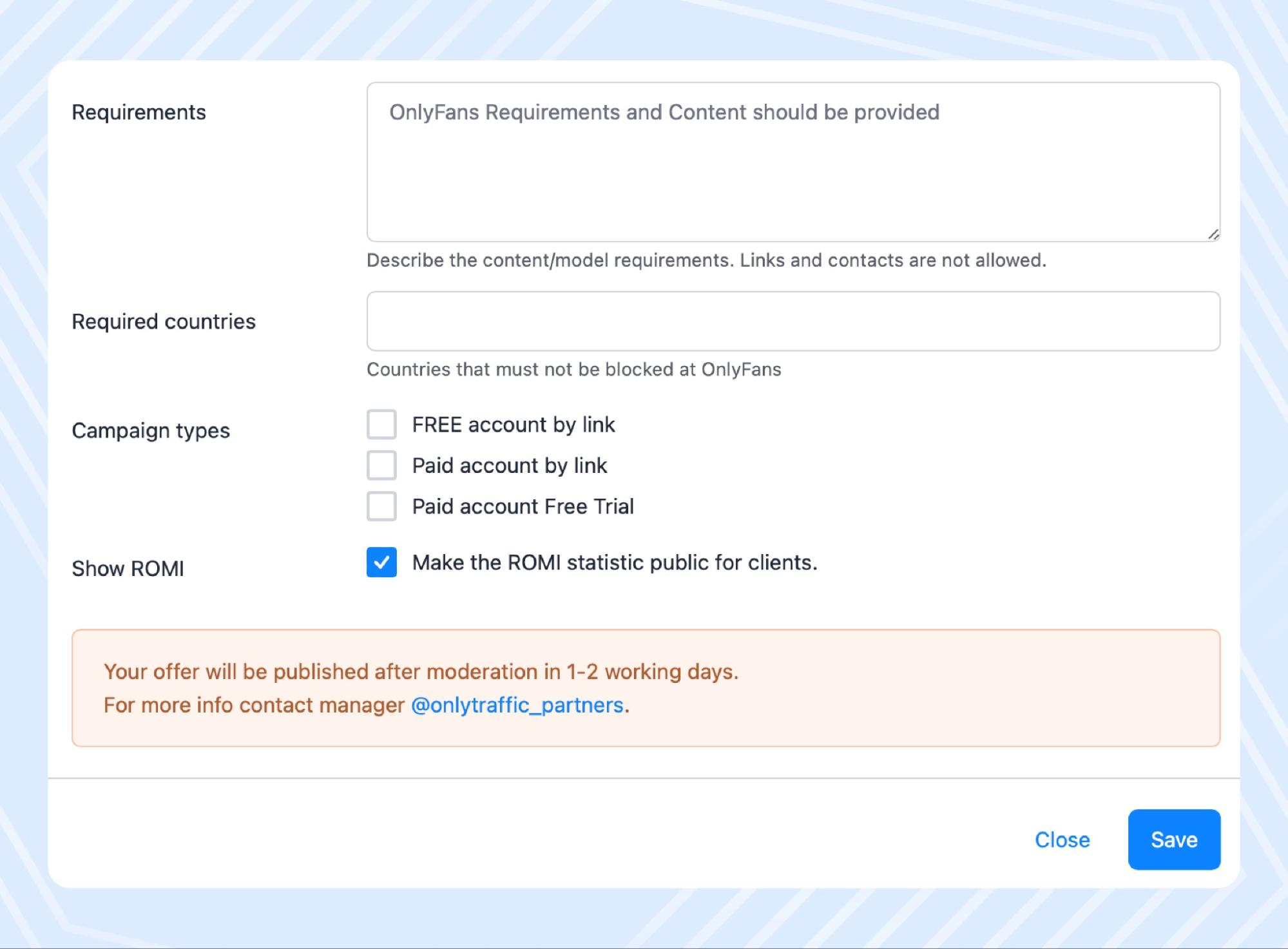Tick the Paid account Free Trial checkbox
Screen dimensions: 1288x949
(381, 506)
